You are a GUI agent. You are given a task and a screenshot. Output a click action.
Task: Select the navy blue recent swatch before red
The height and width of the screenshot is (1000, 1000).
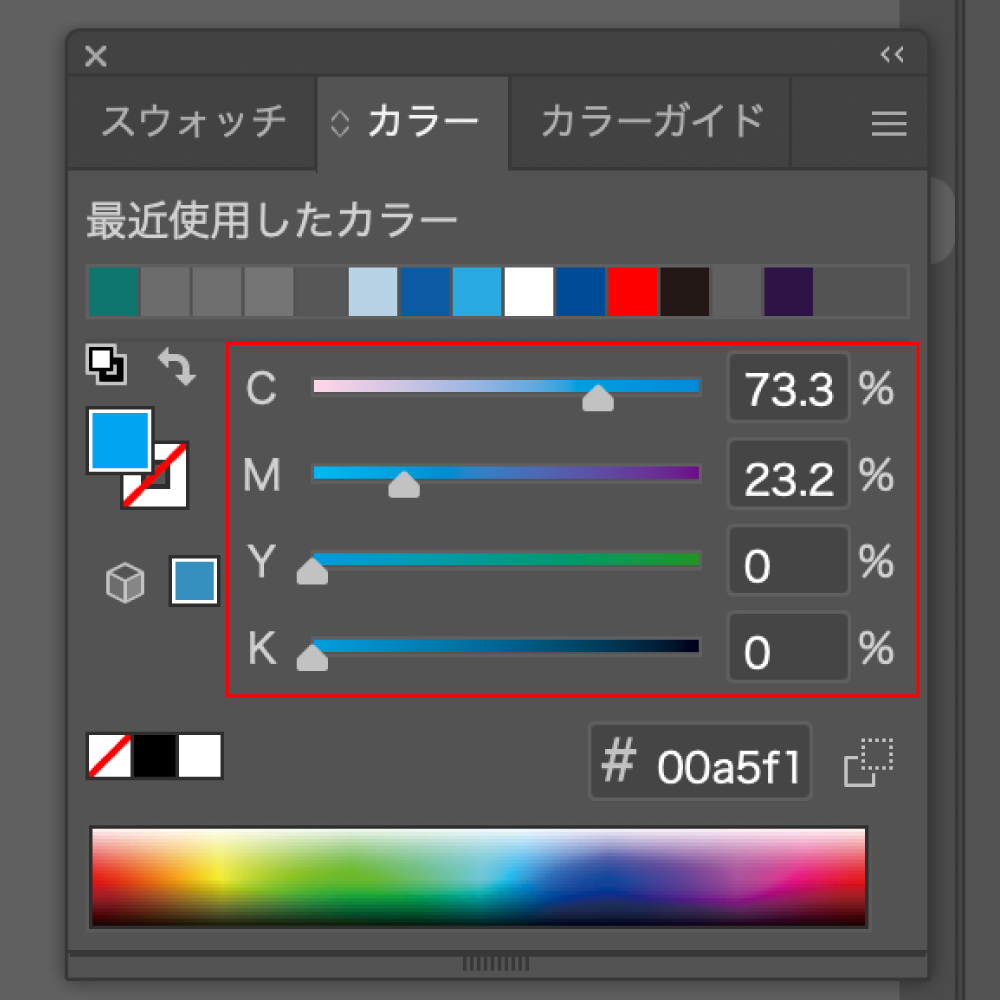click(581, 291)
